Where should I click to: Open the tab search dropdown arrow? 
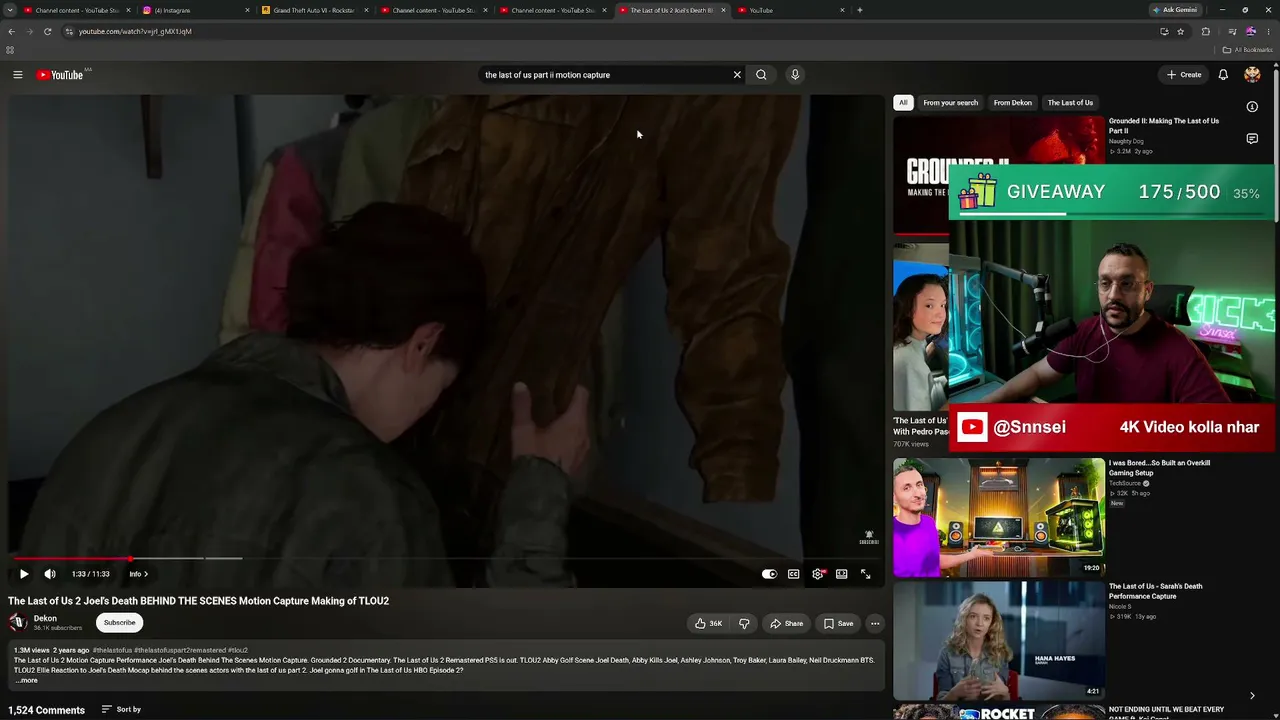click(11, 10)
